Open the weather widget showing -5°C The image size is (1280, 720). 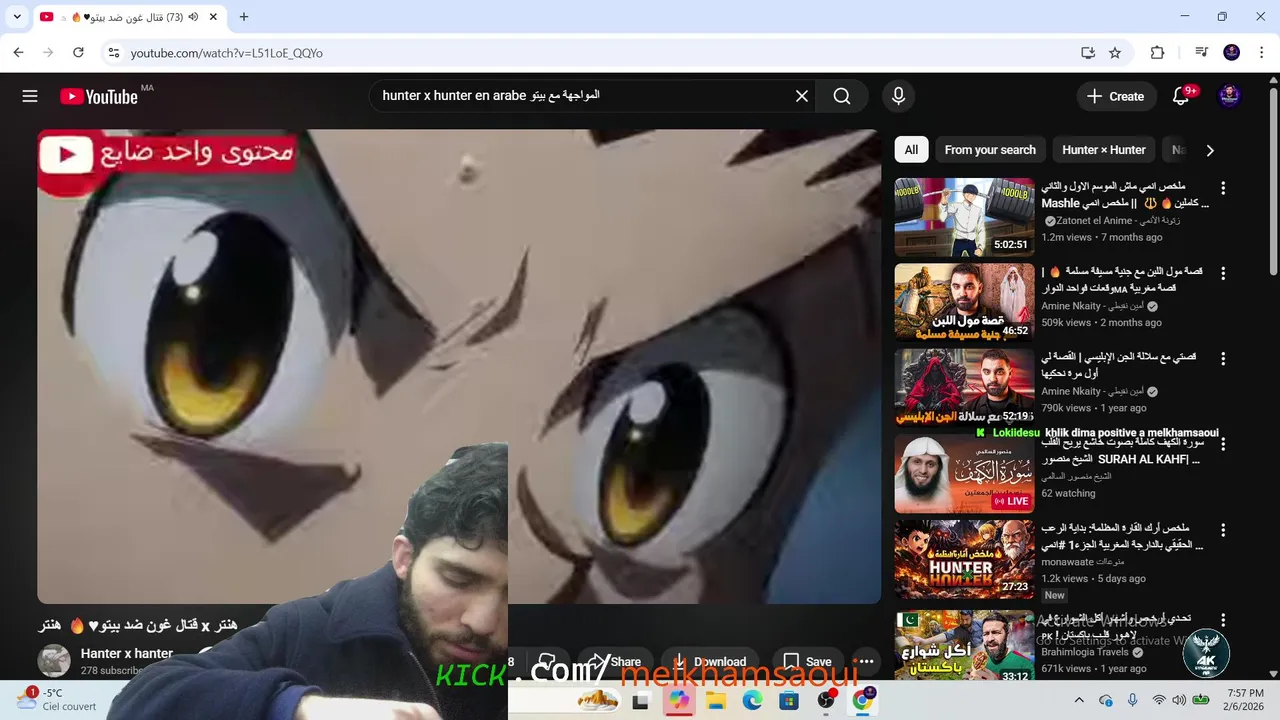(x=56, y=699)
